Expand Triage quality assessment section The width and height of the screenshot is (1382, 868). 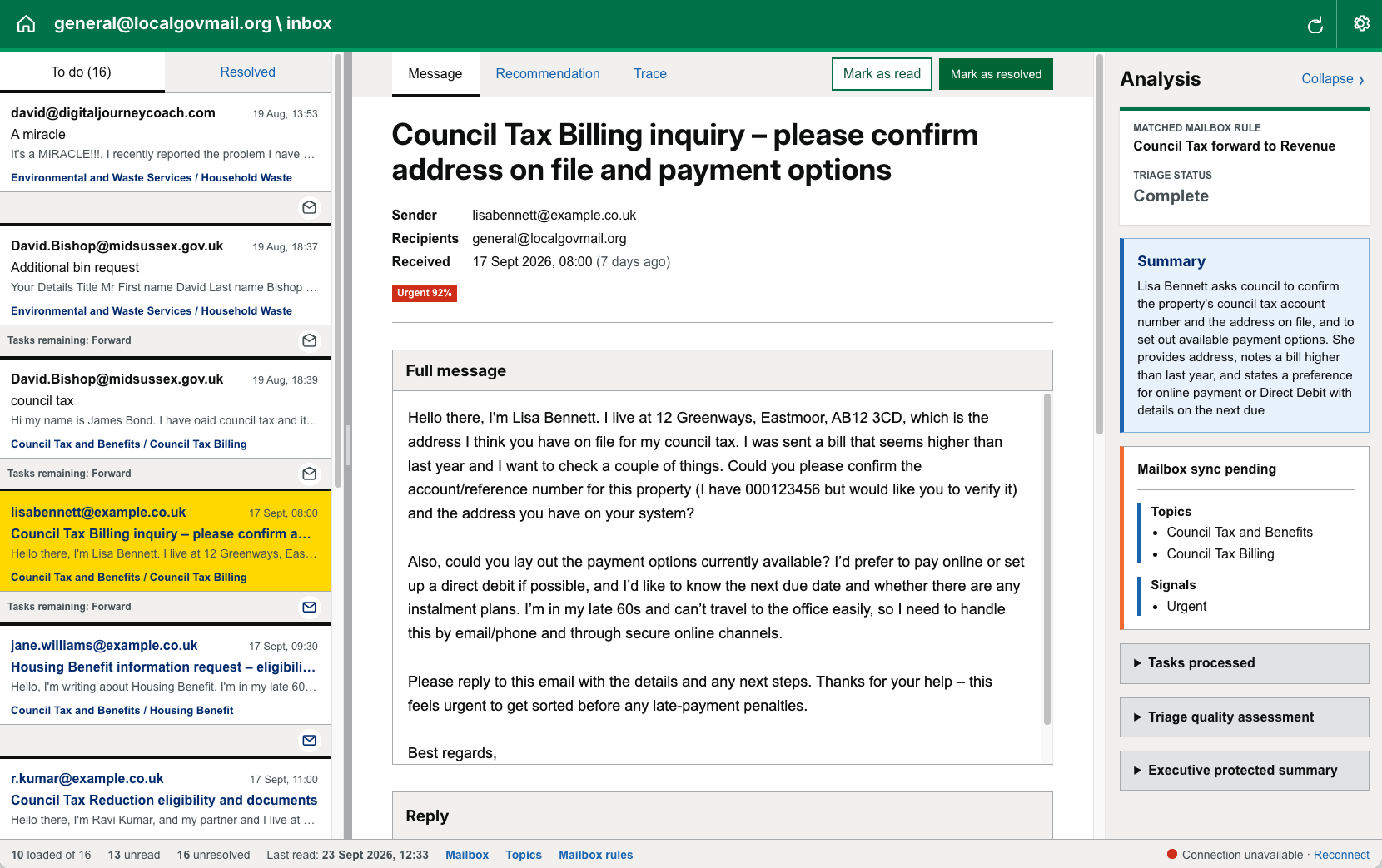point(1244,717)
